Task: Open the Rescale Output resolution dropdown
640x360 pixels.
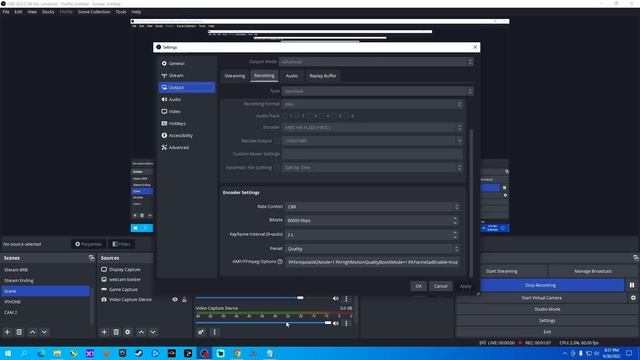Action: tap(373, 141)
